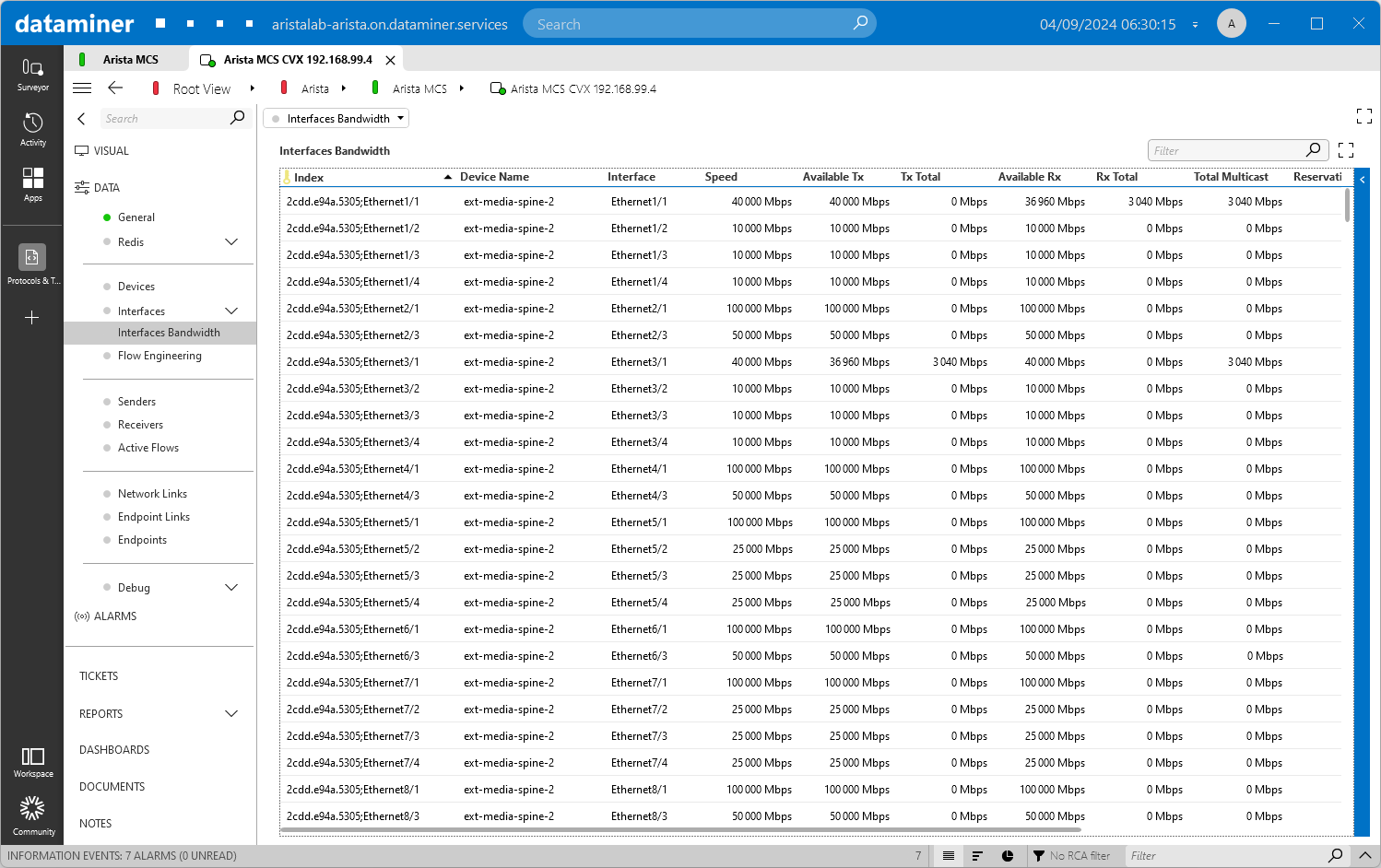The width and height of the screenshot is (1381, 868).
Task: Open the Workspace icon
Action: coord(32,762)
